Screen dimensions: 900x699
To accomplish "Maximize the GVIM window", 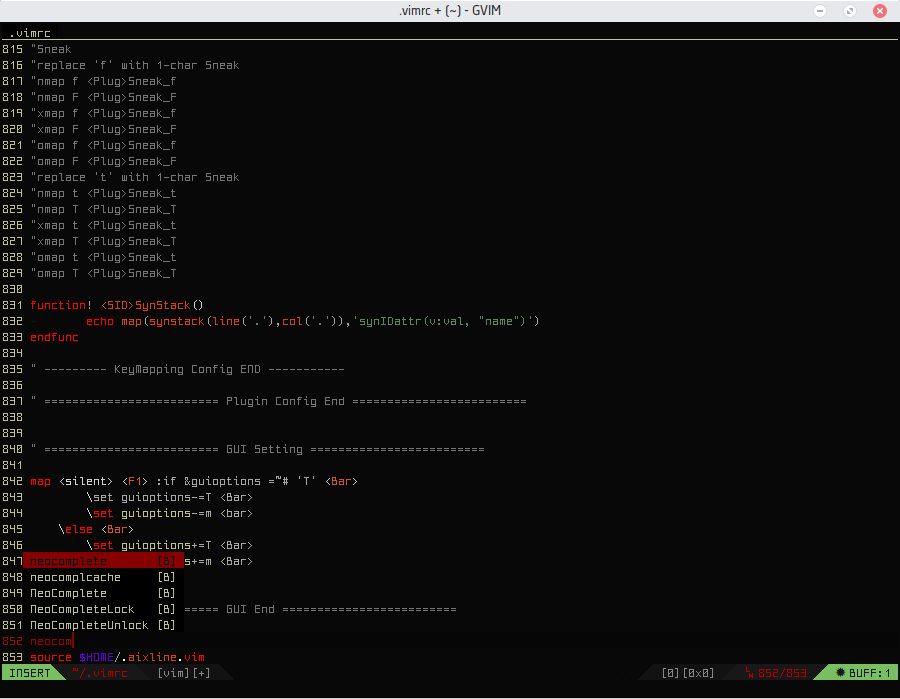I will click(x=850, y=11).
